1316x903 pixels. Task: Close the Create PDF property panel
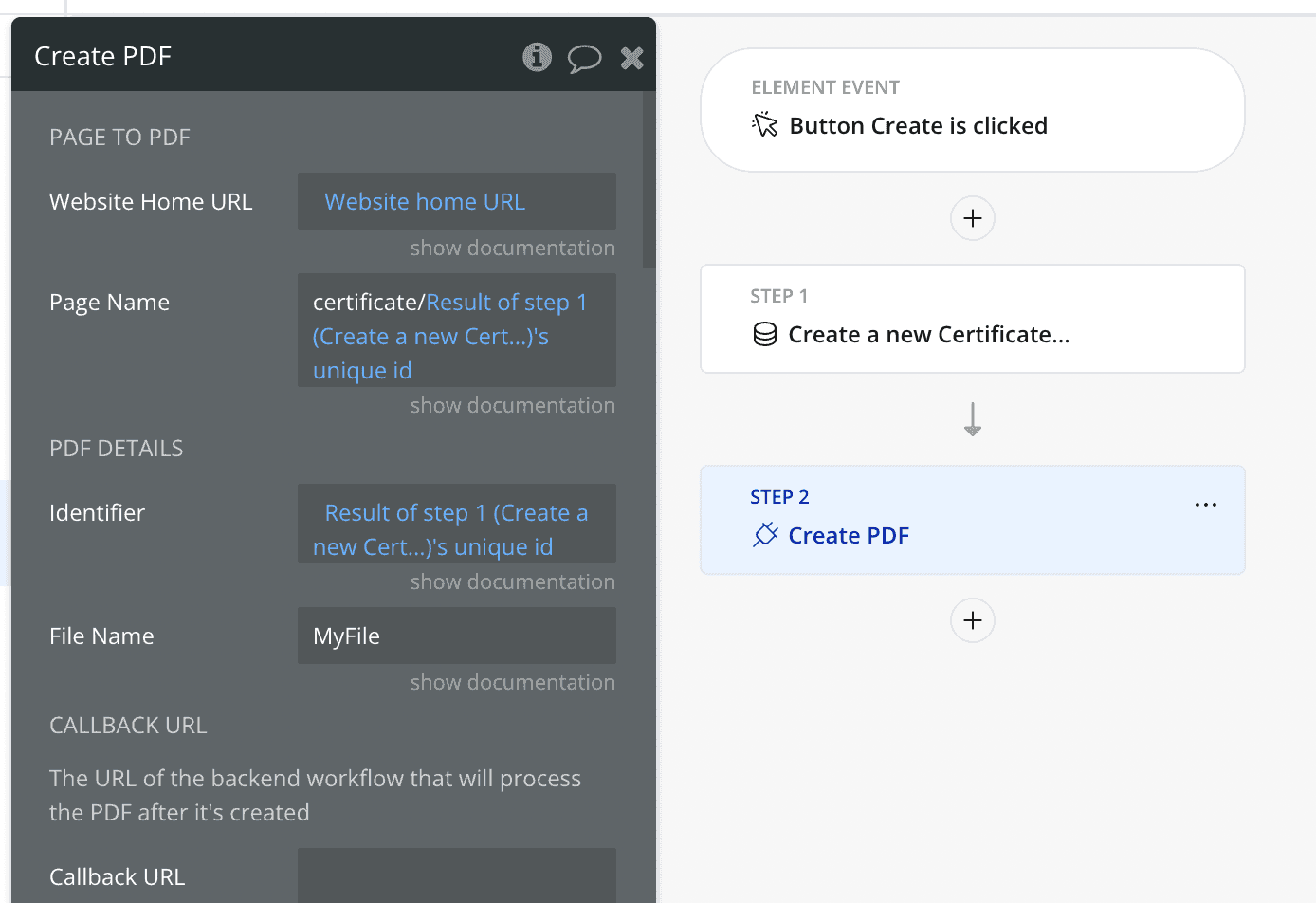click(631, 58)
